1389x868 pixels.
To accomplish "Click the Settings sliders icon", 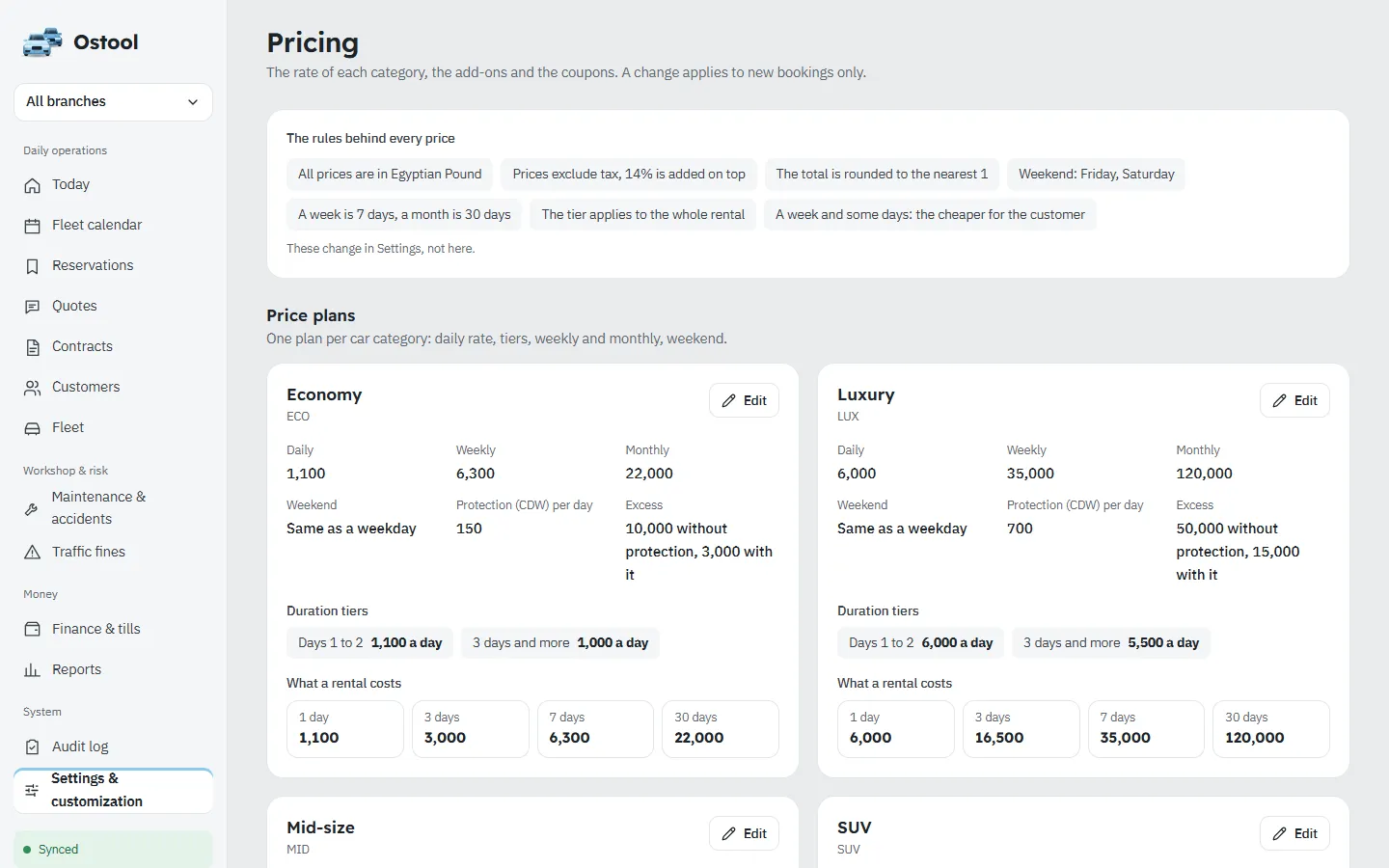I will pos(32,791).
